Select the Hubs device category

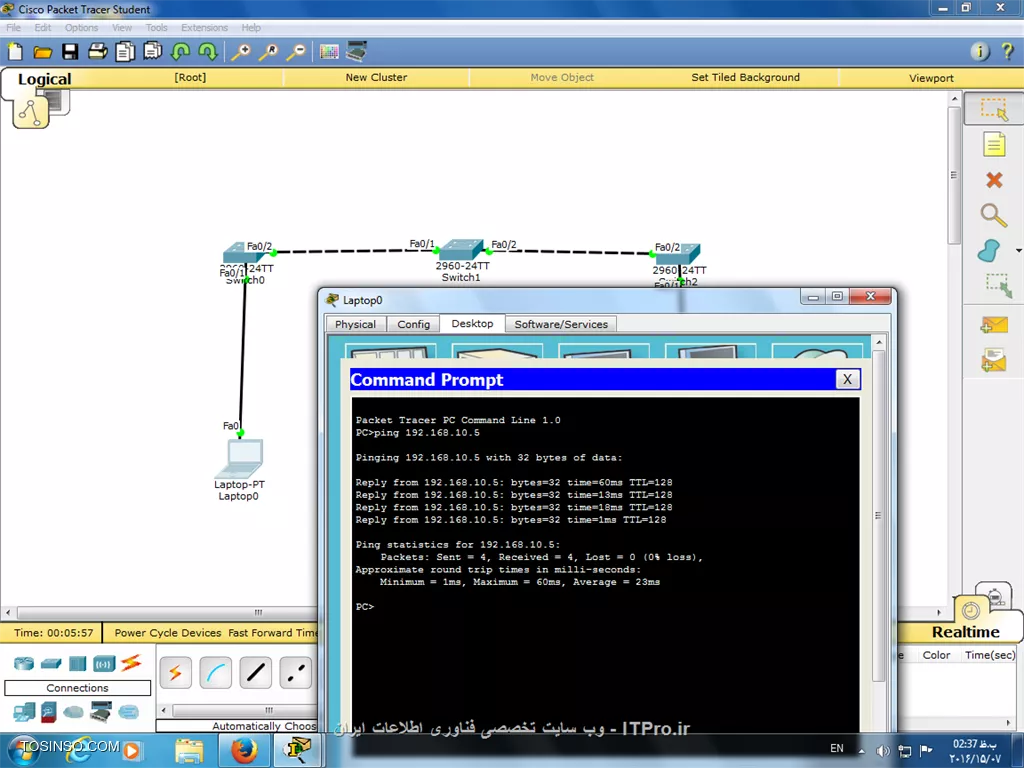pyautogui.click(x=77, y=664)
